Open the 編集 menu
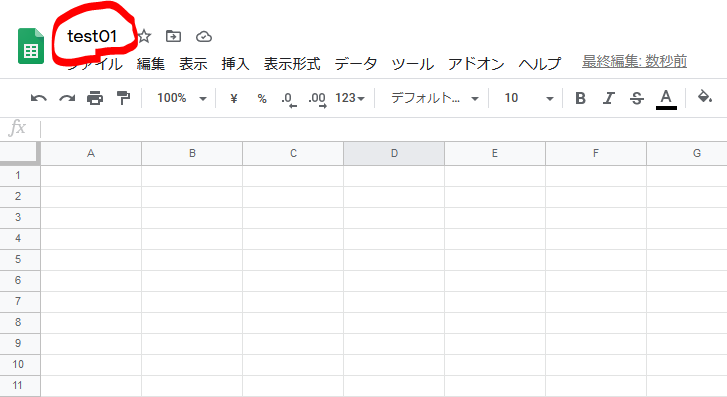The width and height of the screenshot is (727, 397). (151, 64)
